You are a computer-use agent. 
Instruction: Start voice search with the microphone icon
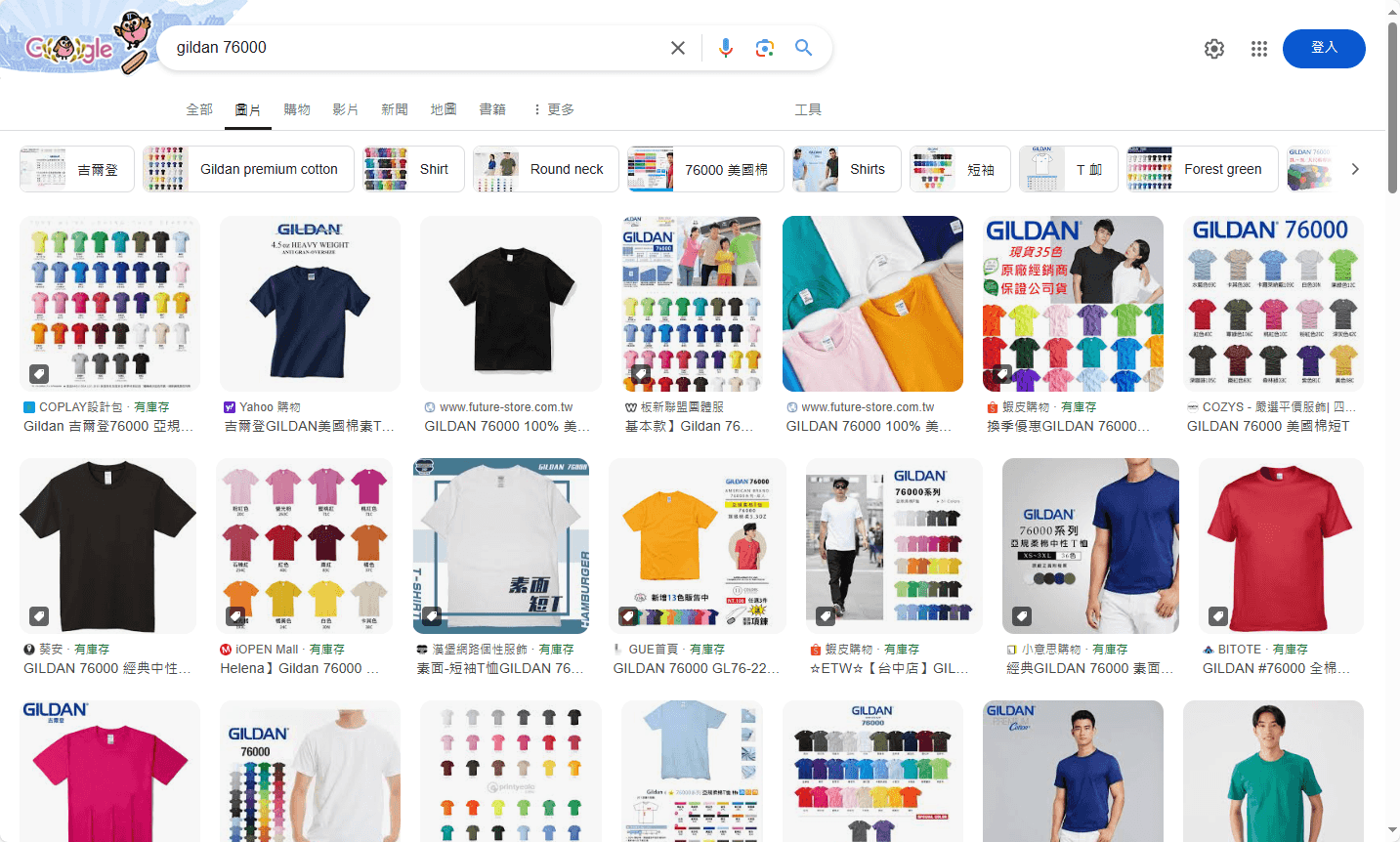[726, 48]
